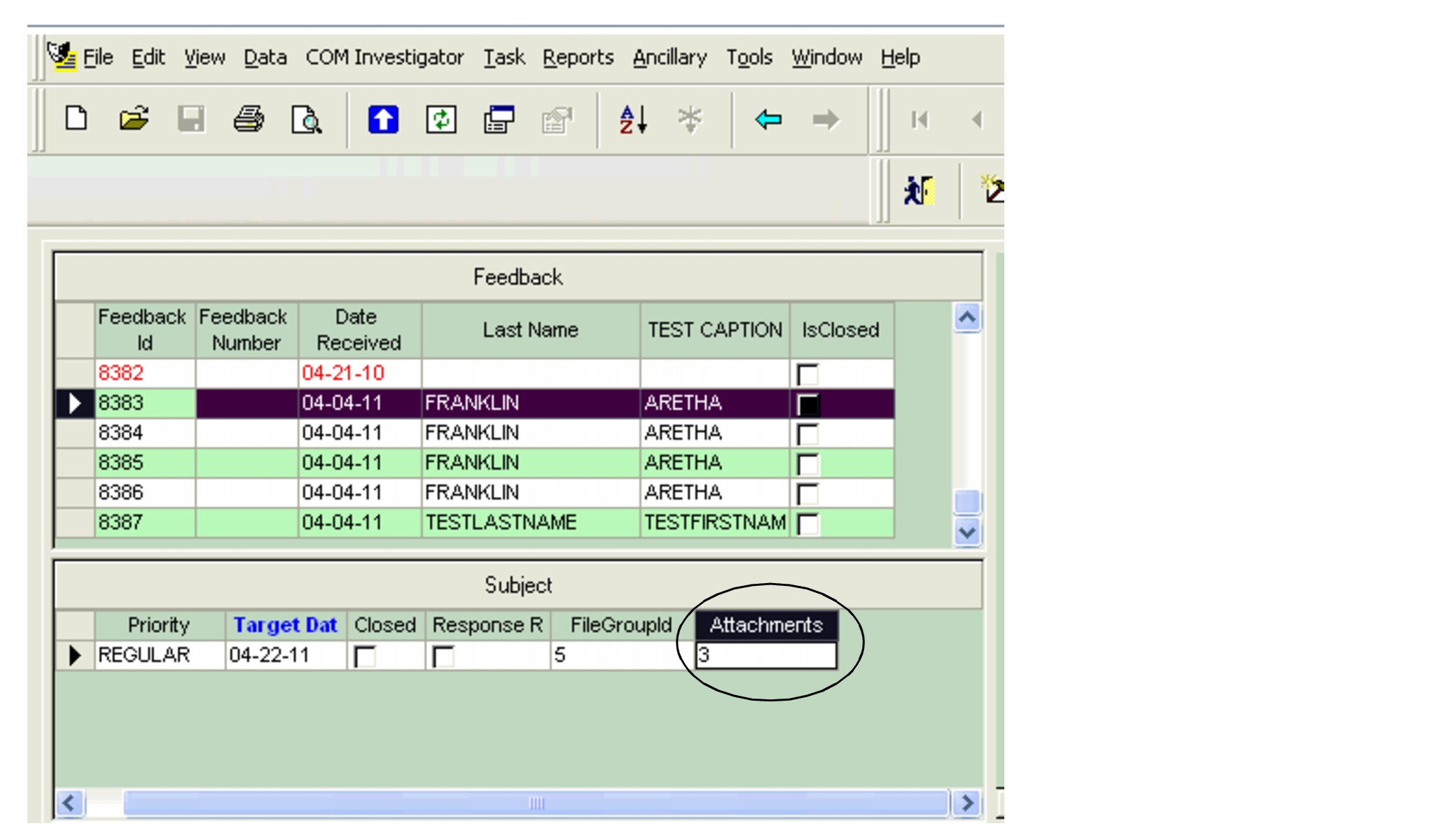This screenshot has width=1435, height=840.
Task: Open the Reports menu
Action: (x=577, y=57)
